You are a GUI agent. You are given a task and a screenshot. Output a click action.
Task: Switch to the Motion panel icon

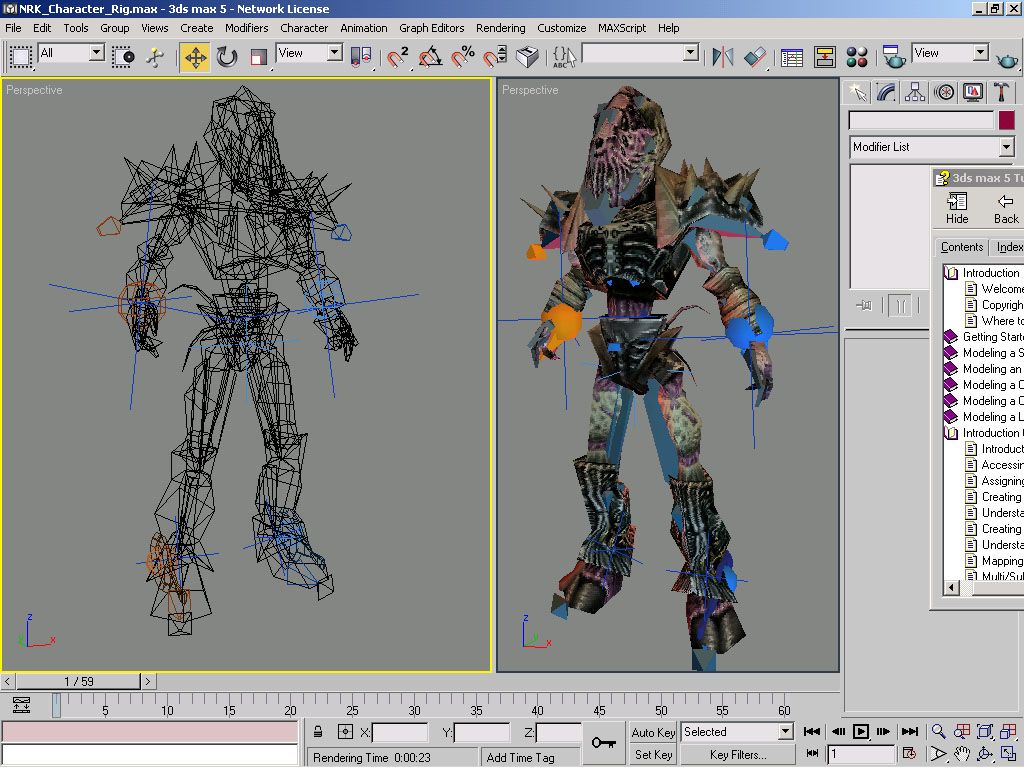point(944,93)
